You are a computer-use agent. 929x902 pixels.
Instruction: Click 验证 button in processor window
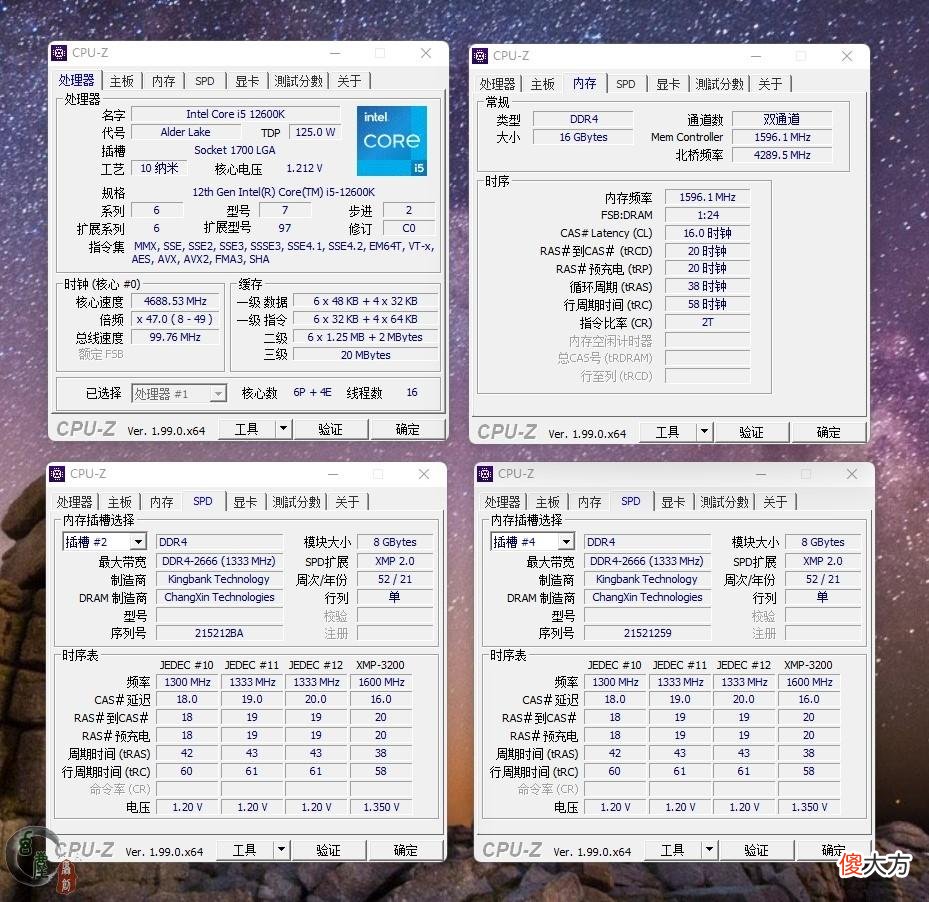pos(330,428)
